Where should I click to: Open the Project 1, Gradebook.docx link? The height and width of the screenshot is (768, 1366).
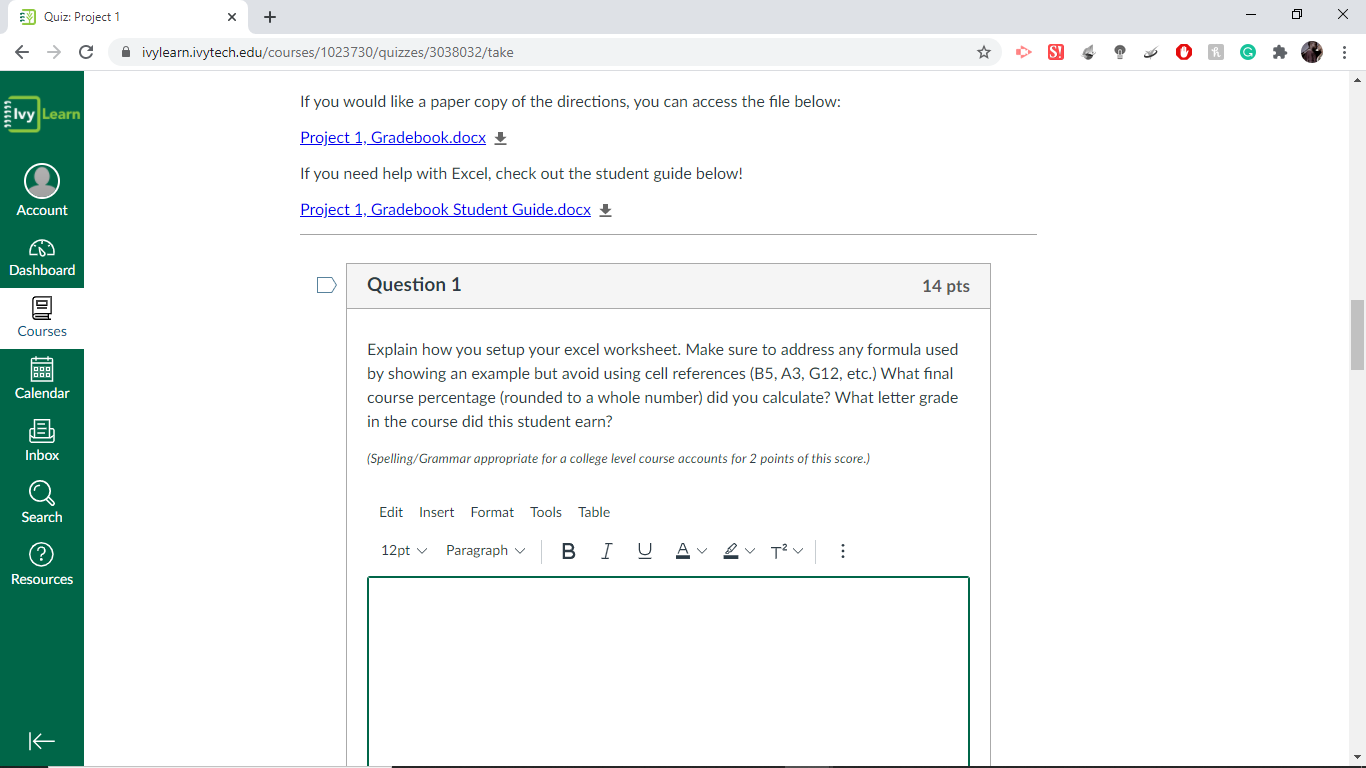click(393, 138)
